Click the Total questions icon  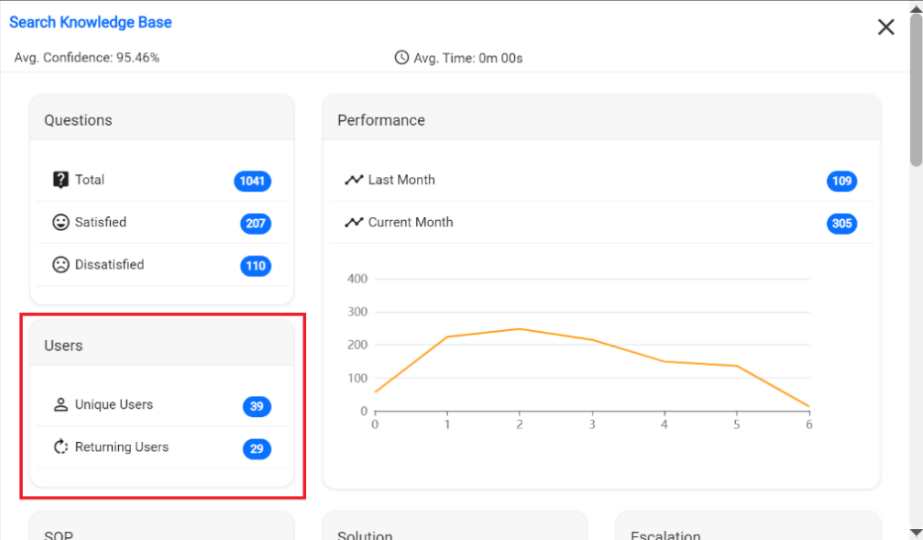[61, 180]
